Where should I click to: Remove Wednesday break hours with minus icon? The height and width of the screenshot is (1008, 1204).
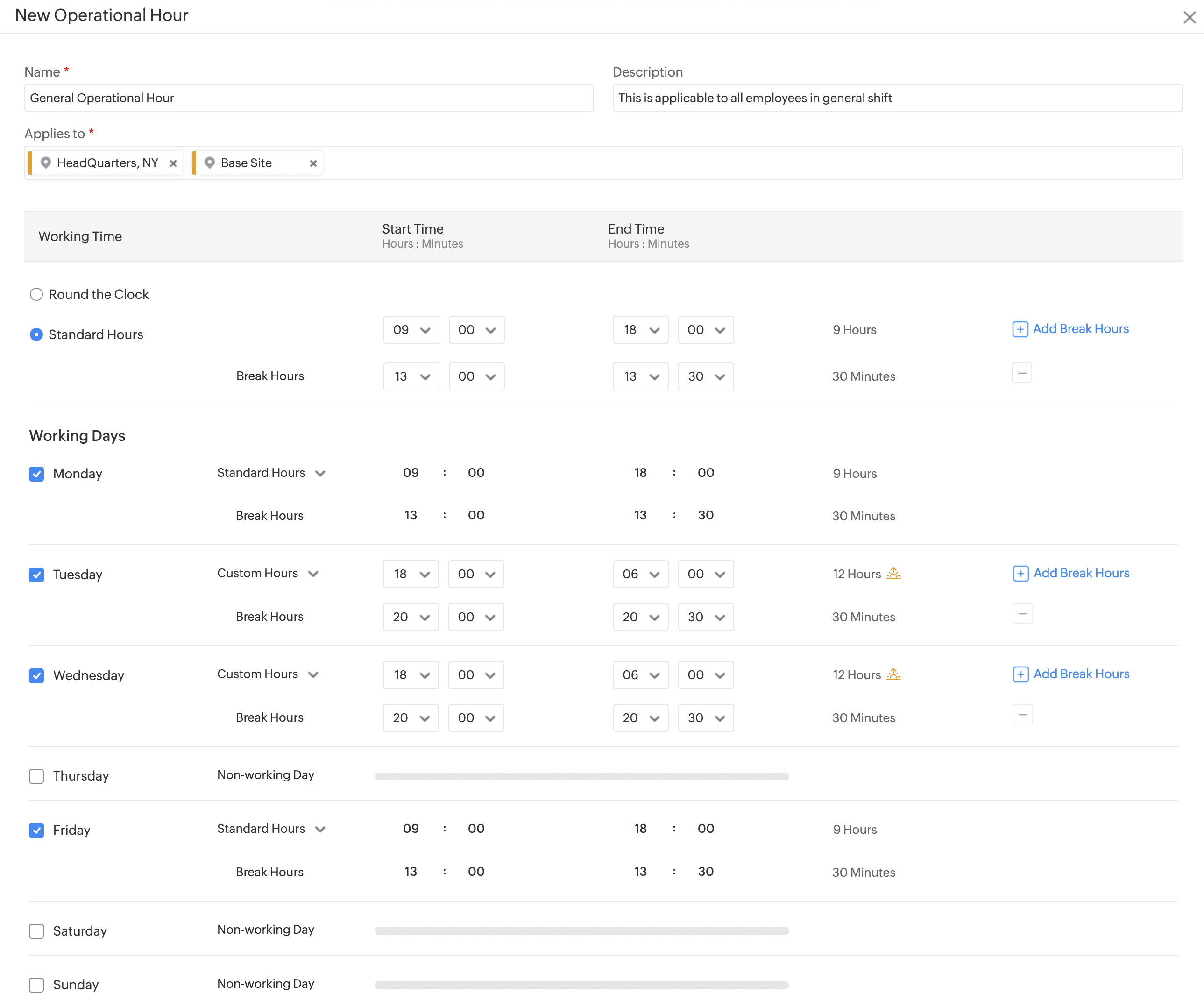tap(1022, 715)
